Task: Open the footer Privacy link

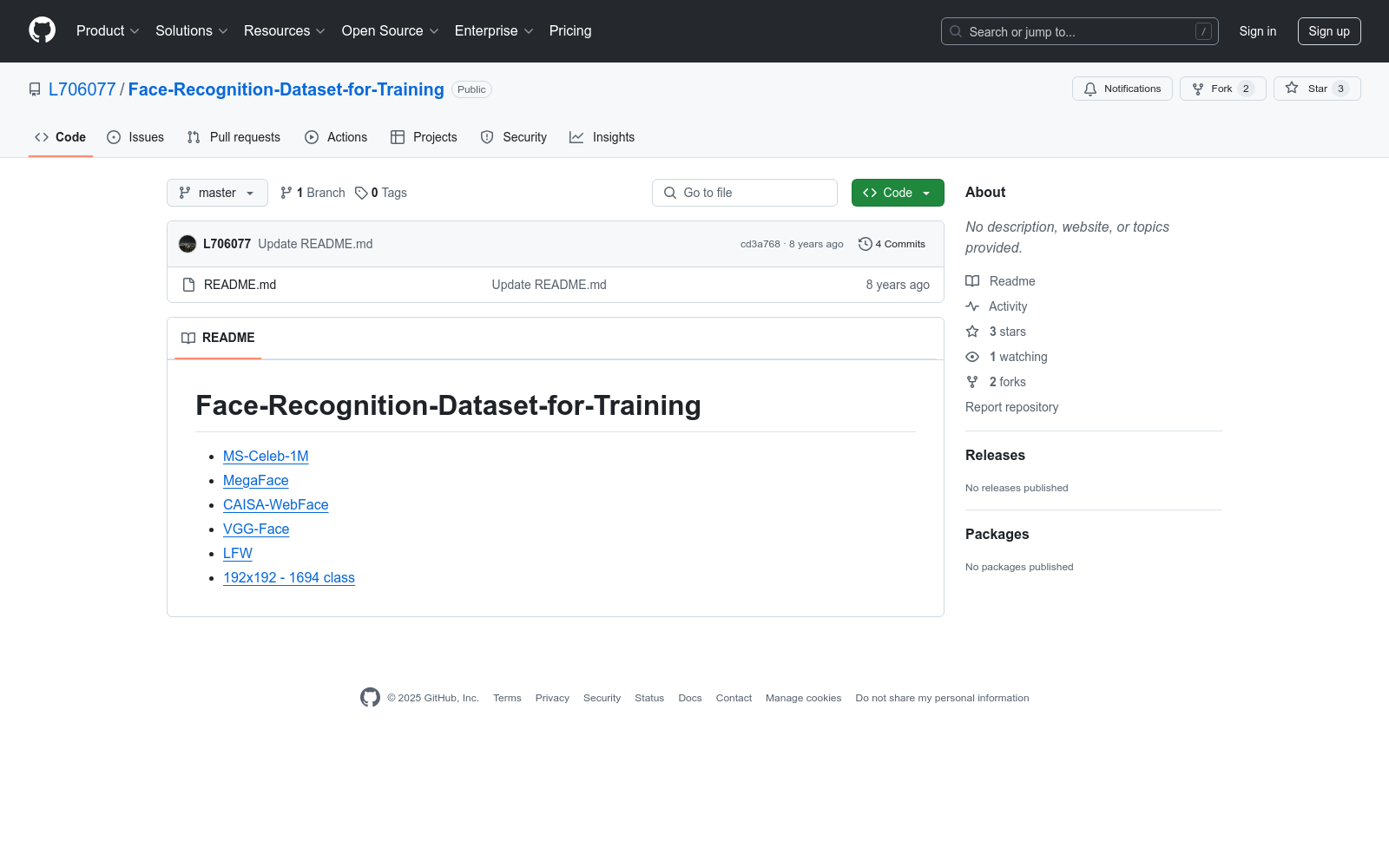Action: [x=552, y=698]
